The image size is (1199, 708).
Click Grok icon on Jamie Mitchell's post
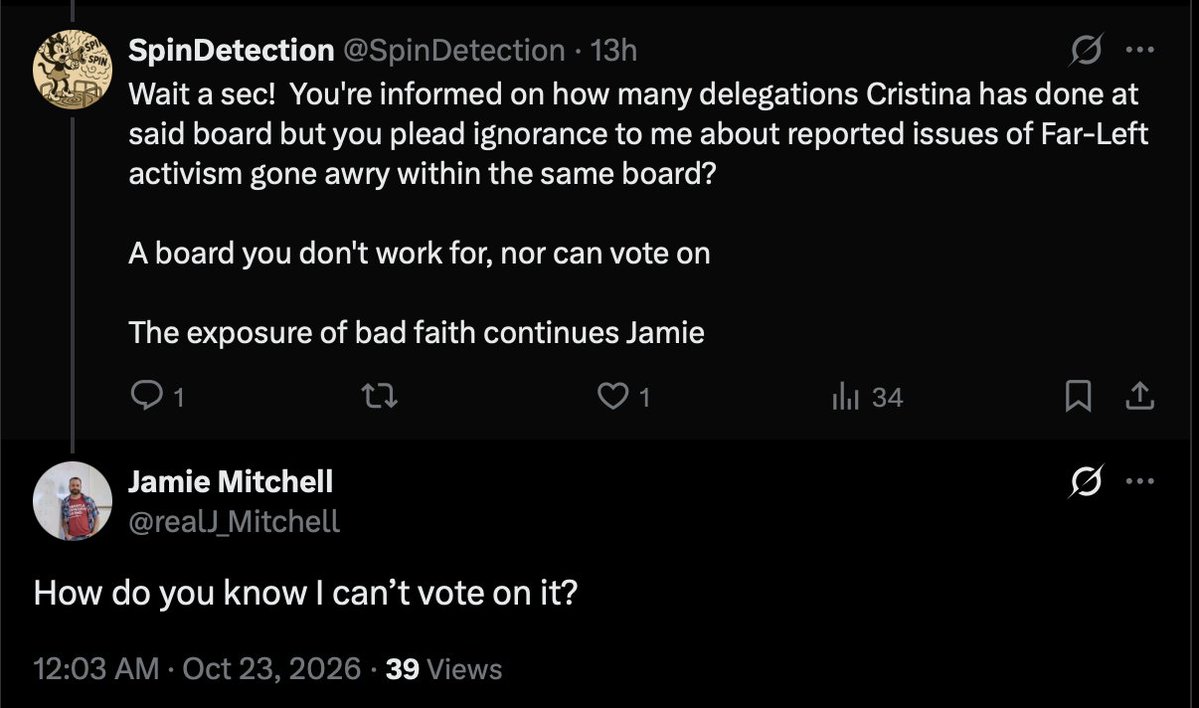pos(1086,481)
